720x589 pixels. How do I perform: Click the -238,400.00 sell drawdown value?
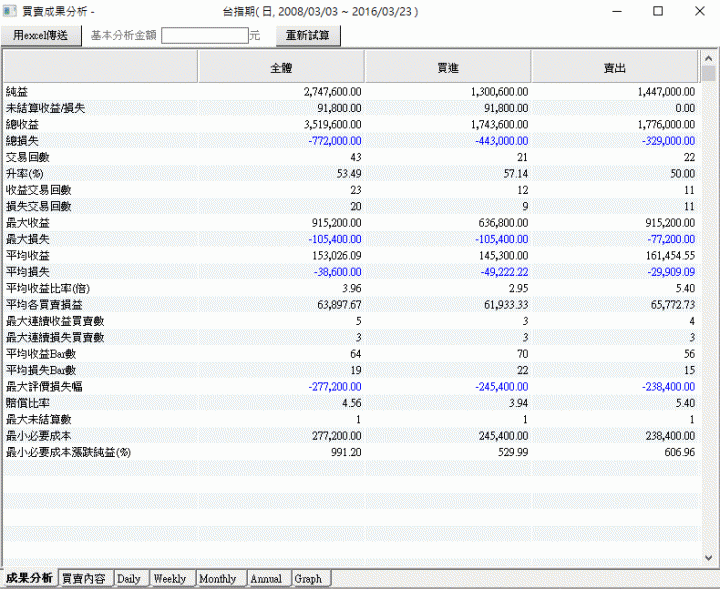(x=669, y=387)
